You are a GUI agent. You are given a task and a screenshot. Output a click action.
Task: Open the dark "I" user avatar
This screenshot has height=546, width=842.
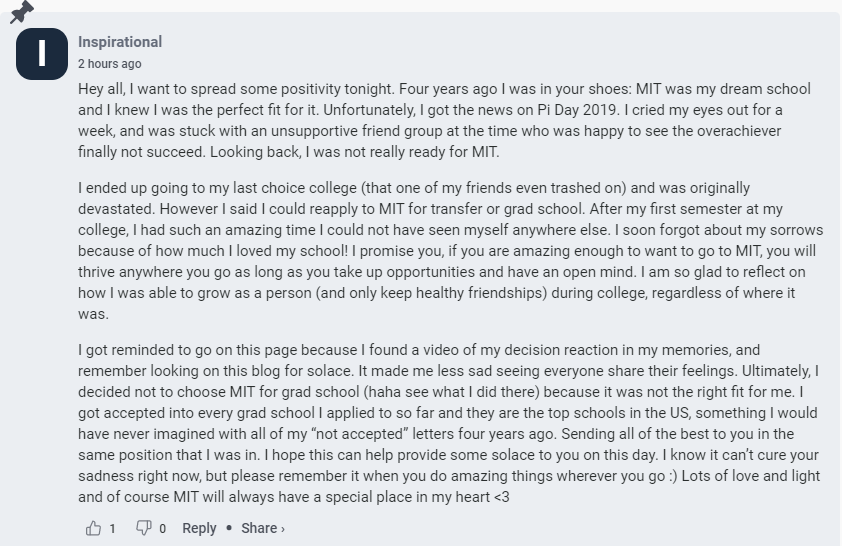(x=42, y=54)
